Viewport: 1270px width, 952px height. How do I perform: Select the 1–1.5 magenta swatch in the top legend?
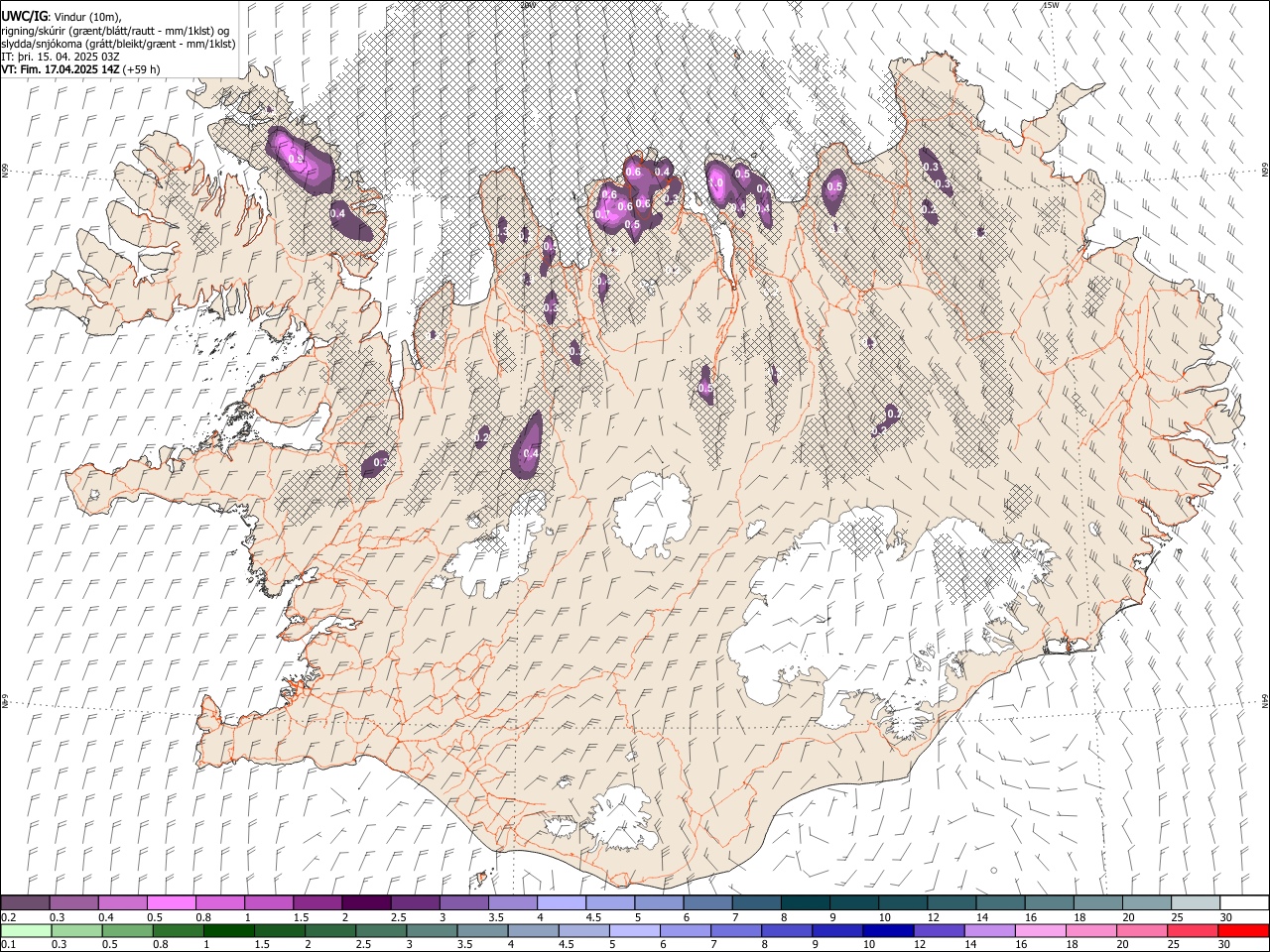pyautogui.click(x=269, y=902)
